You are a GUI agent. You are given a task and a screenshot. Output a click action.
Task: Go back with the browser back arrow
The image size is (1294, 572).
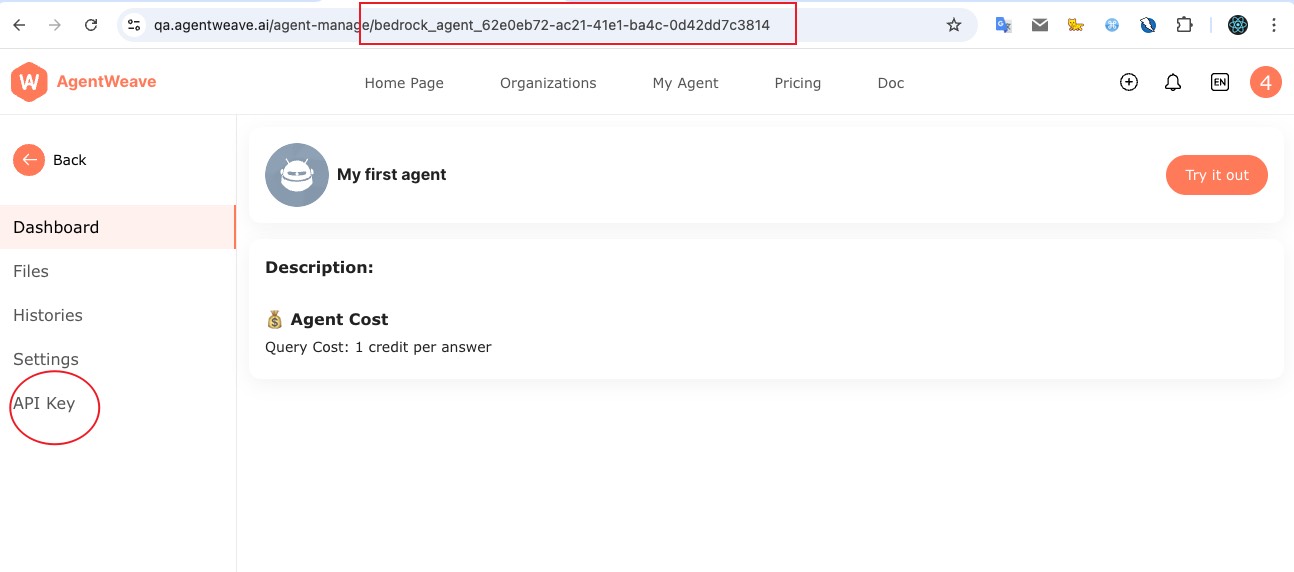point(19,25)
